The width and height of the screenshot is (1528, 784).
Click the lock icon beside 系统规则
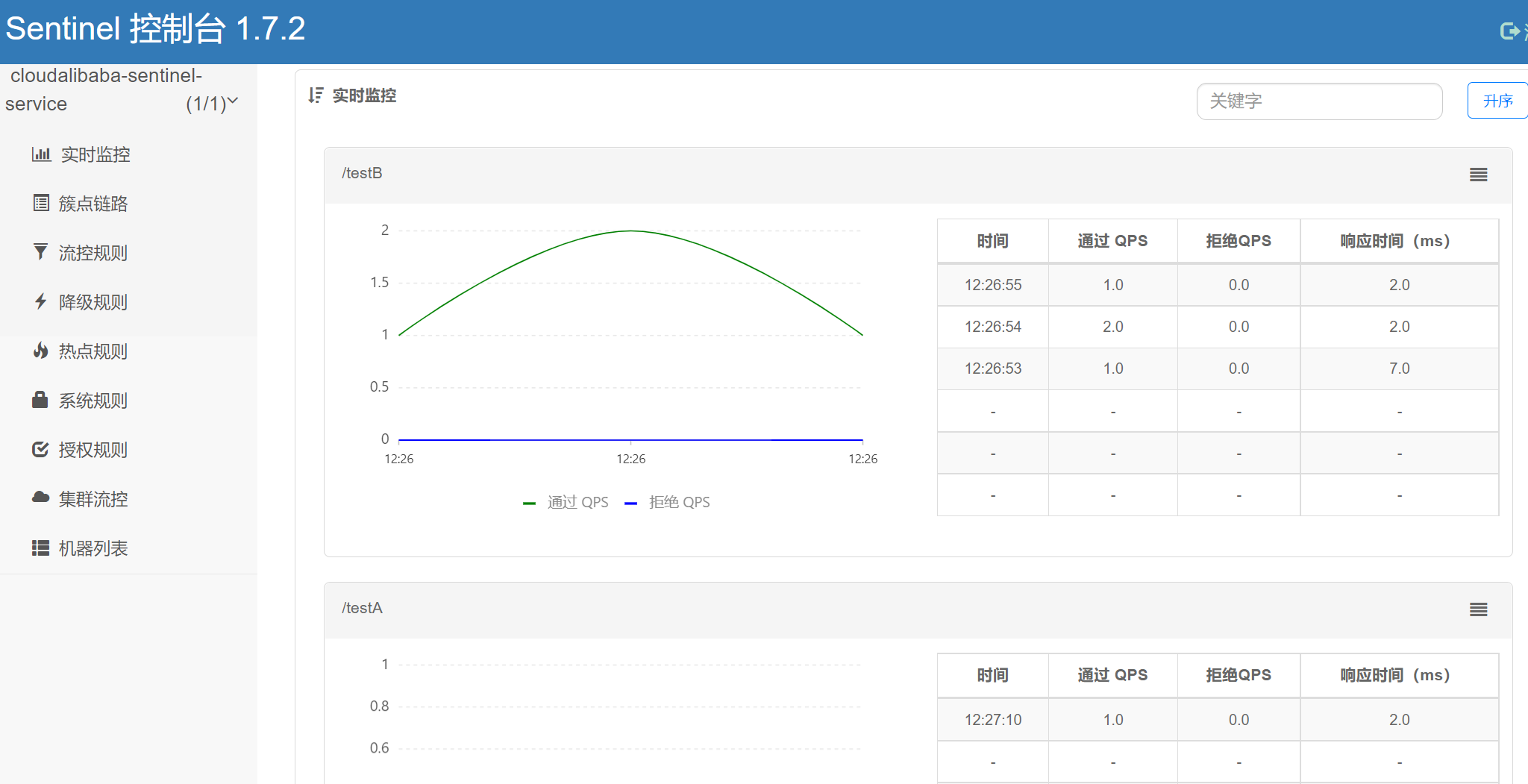click(x=40, y=400)
